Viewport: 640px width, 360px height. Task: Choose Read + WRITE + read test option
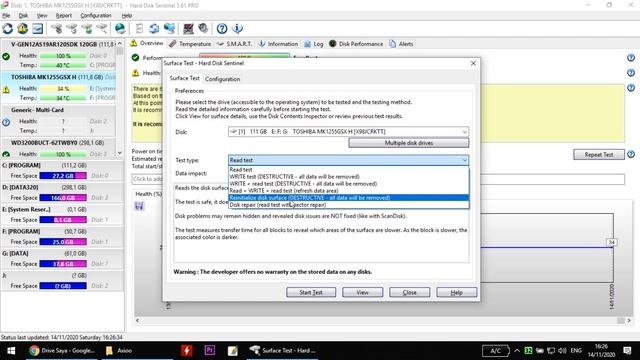[x=348, y=191]
